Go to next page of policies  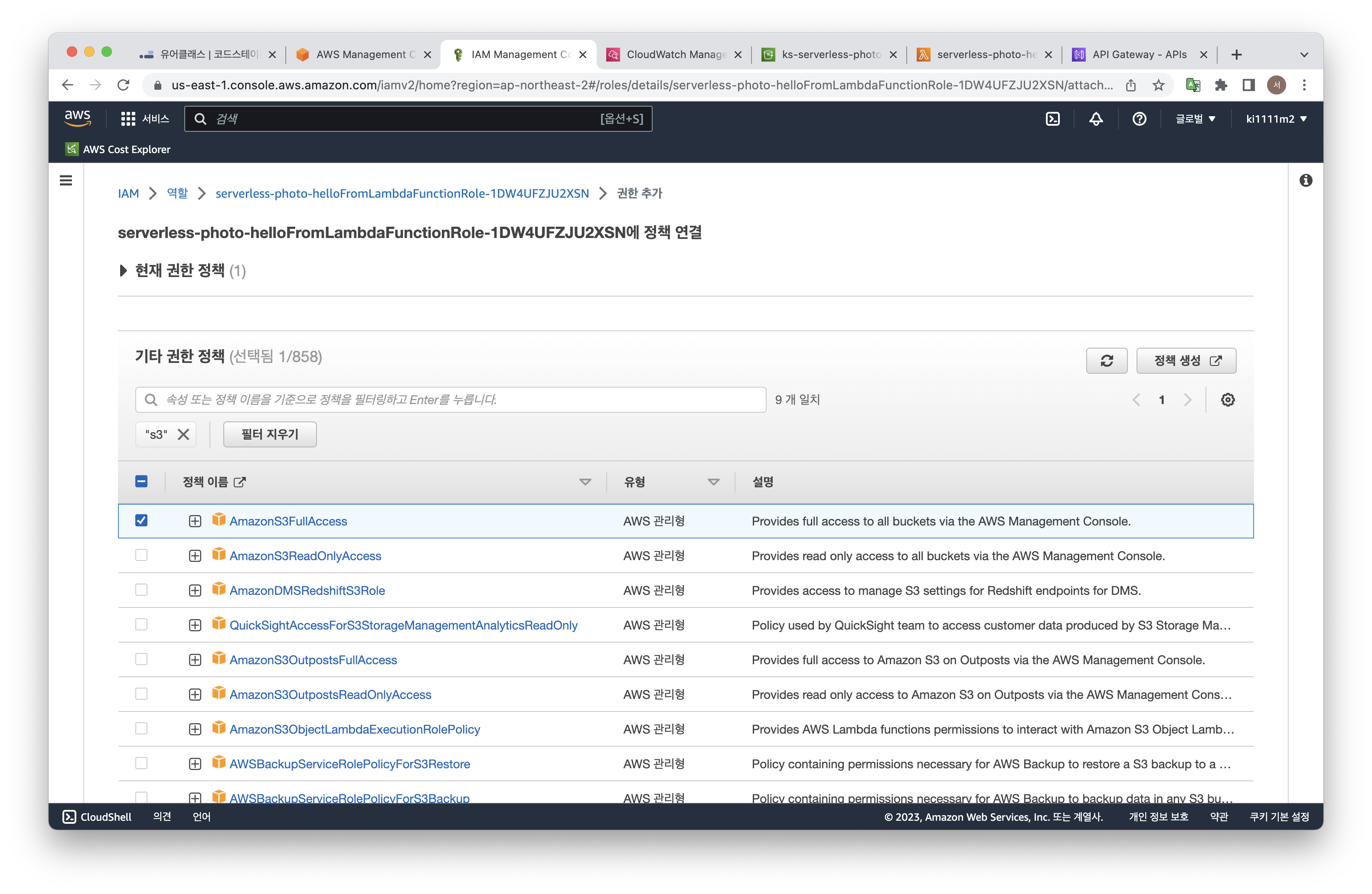[1188, 400]
